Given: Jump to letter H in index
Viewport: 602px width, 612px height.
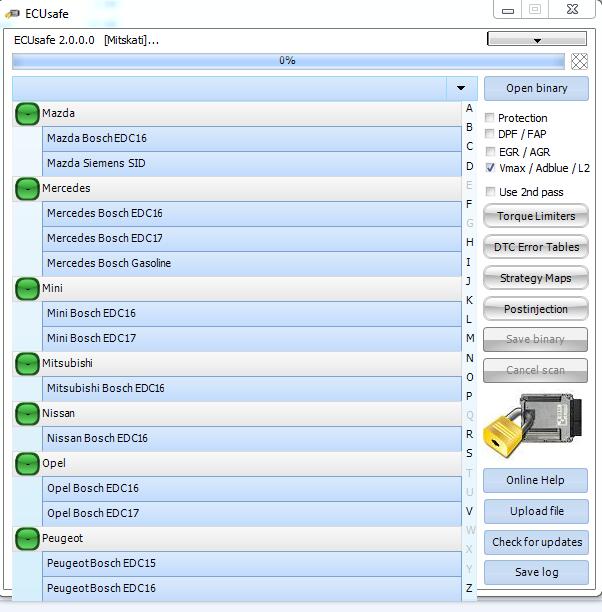Looking at the screenshot, I should tap(469, 242).
